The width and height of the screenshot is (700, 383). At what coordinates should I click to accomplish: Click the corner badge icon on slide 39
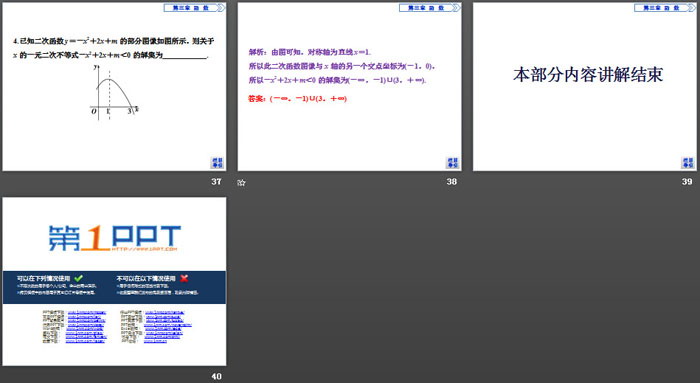tap(688, 162)
